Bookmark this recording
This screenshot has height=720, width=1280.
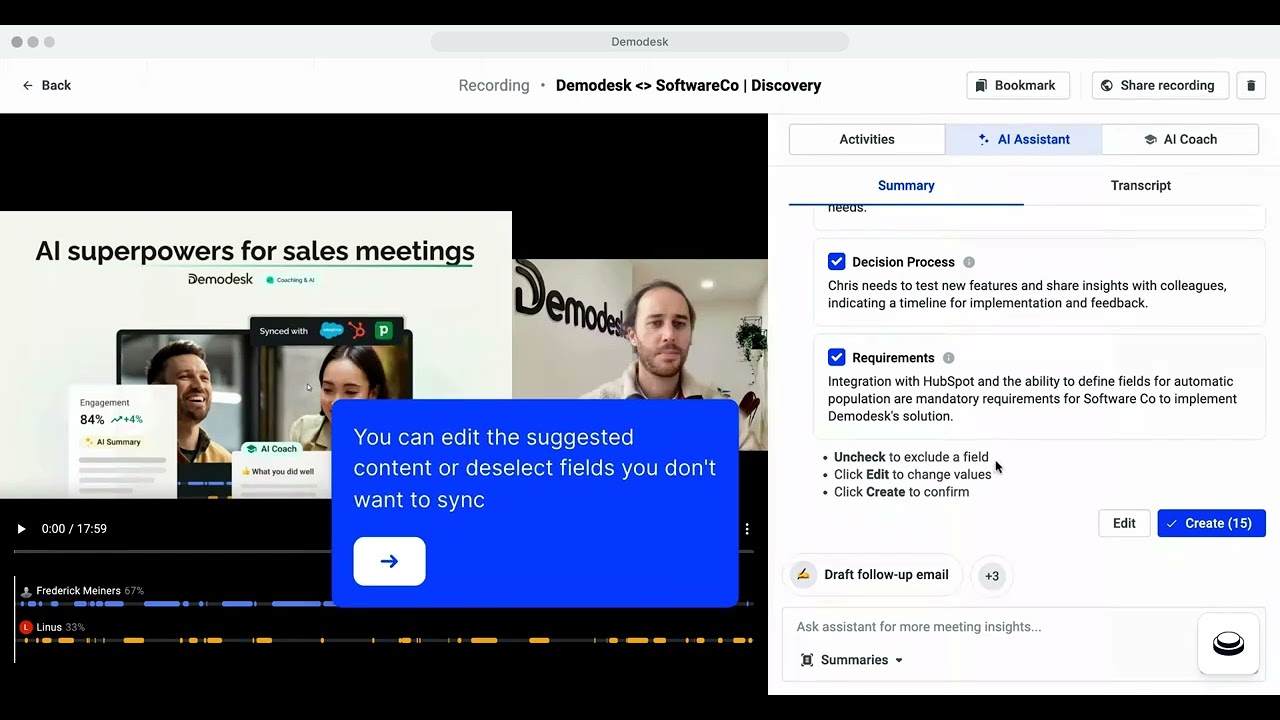click(1018, 85)
